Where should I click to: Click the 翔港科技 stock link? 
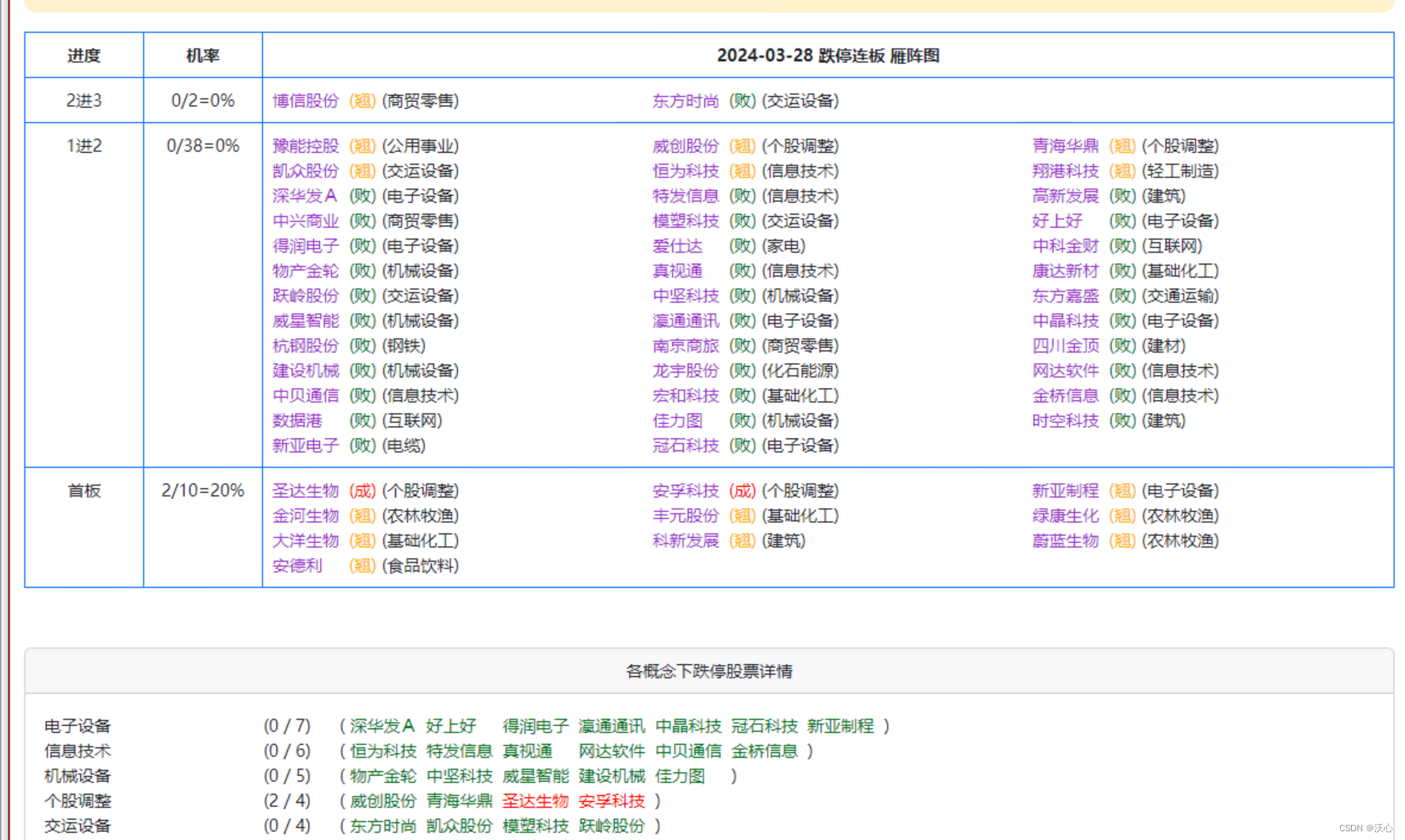1065,171
